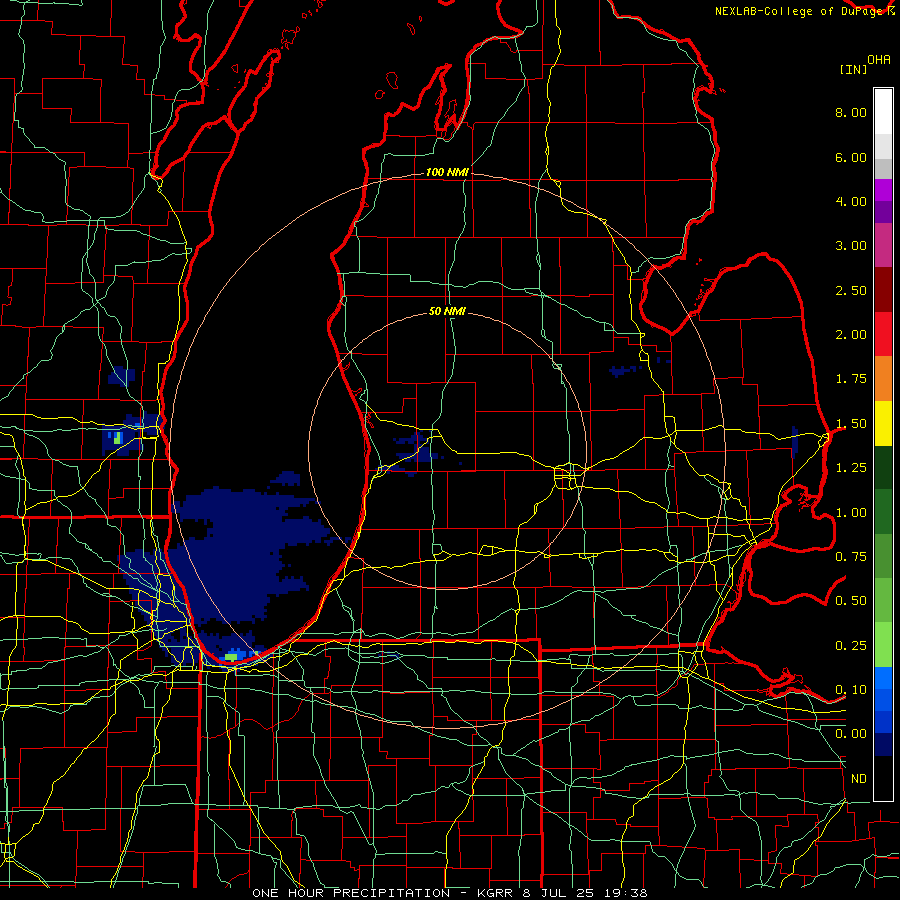Click the '0.25' legend value

(x=851, y=646)
